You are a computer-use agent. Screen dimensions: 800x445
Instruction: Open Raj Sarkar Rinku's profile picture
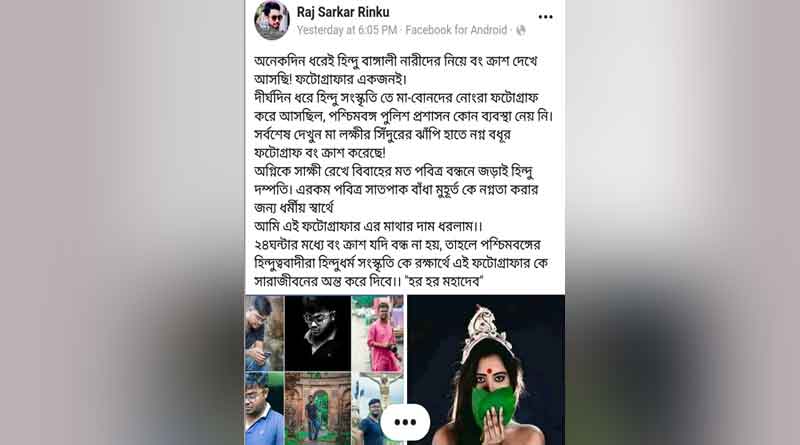point(272,20)
